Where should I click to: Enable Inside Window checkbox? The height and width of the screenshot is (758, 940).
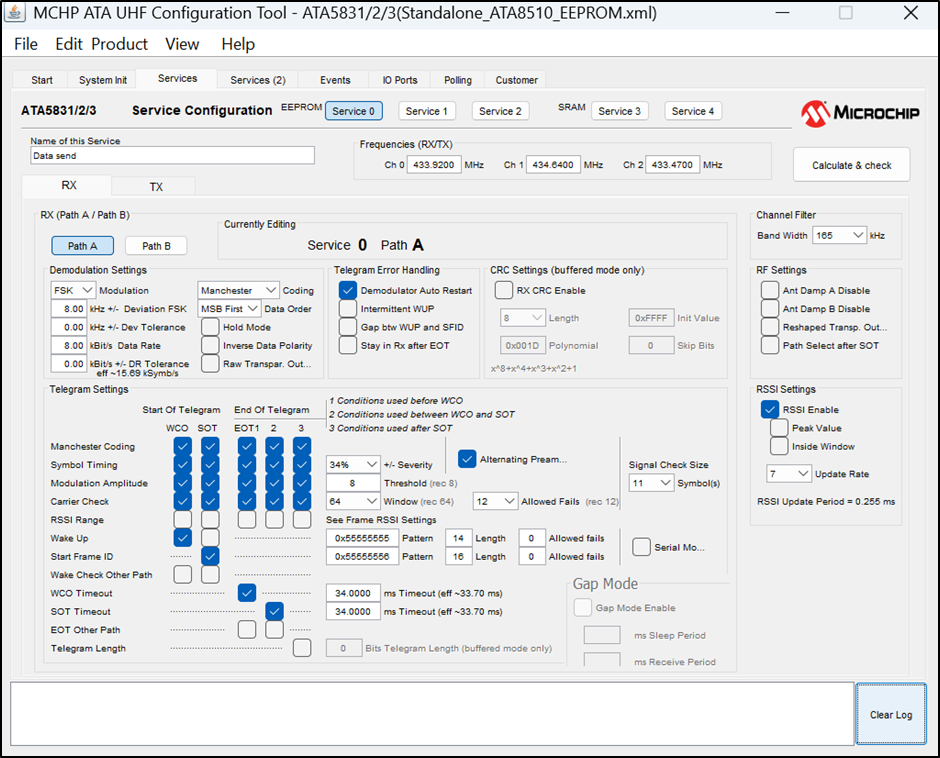(779, 446)
